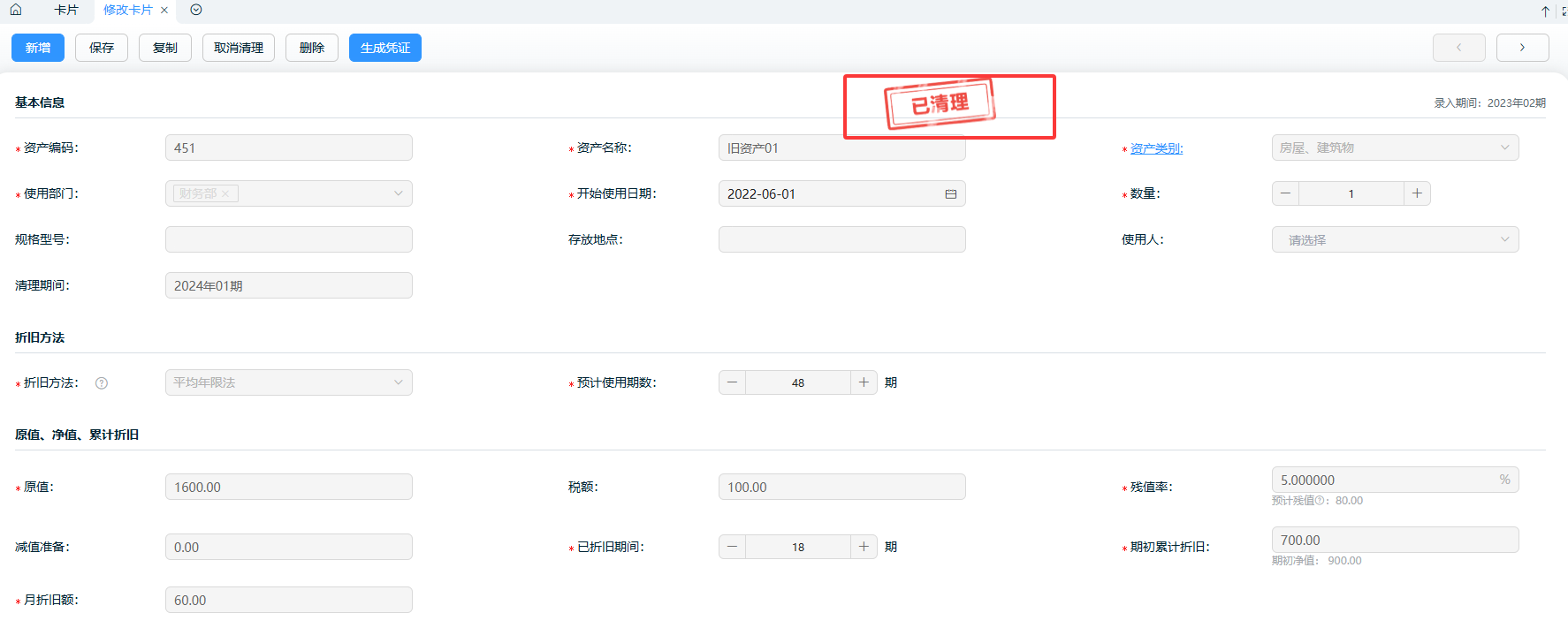Click the 生成凭证 button
Viewport: 1568px width, 628px height.
point(385,48)
